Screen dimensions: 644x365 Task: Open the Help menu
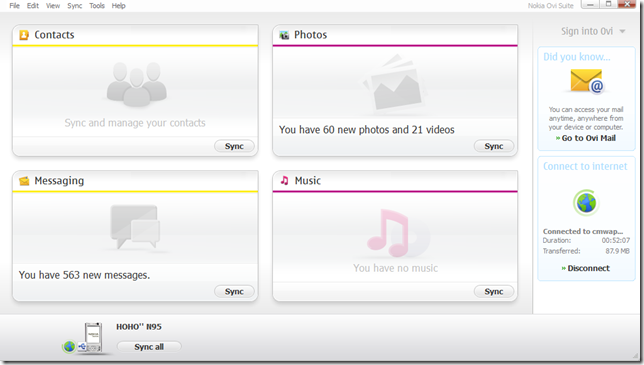(x=118, y=6)
